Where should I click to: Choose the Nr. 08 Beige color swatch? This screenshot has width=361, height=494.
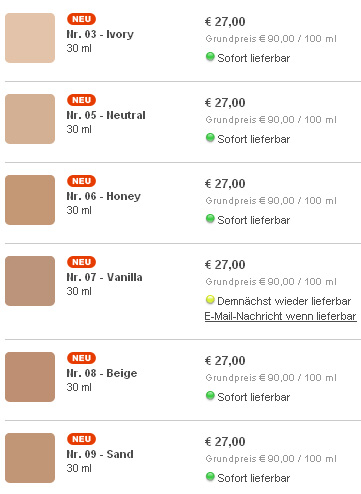pyautogui.click(x=30, y=377)
